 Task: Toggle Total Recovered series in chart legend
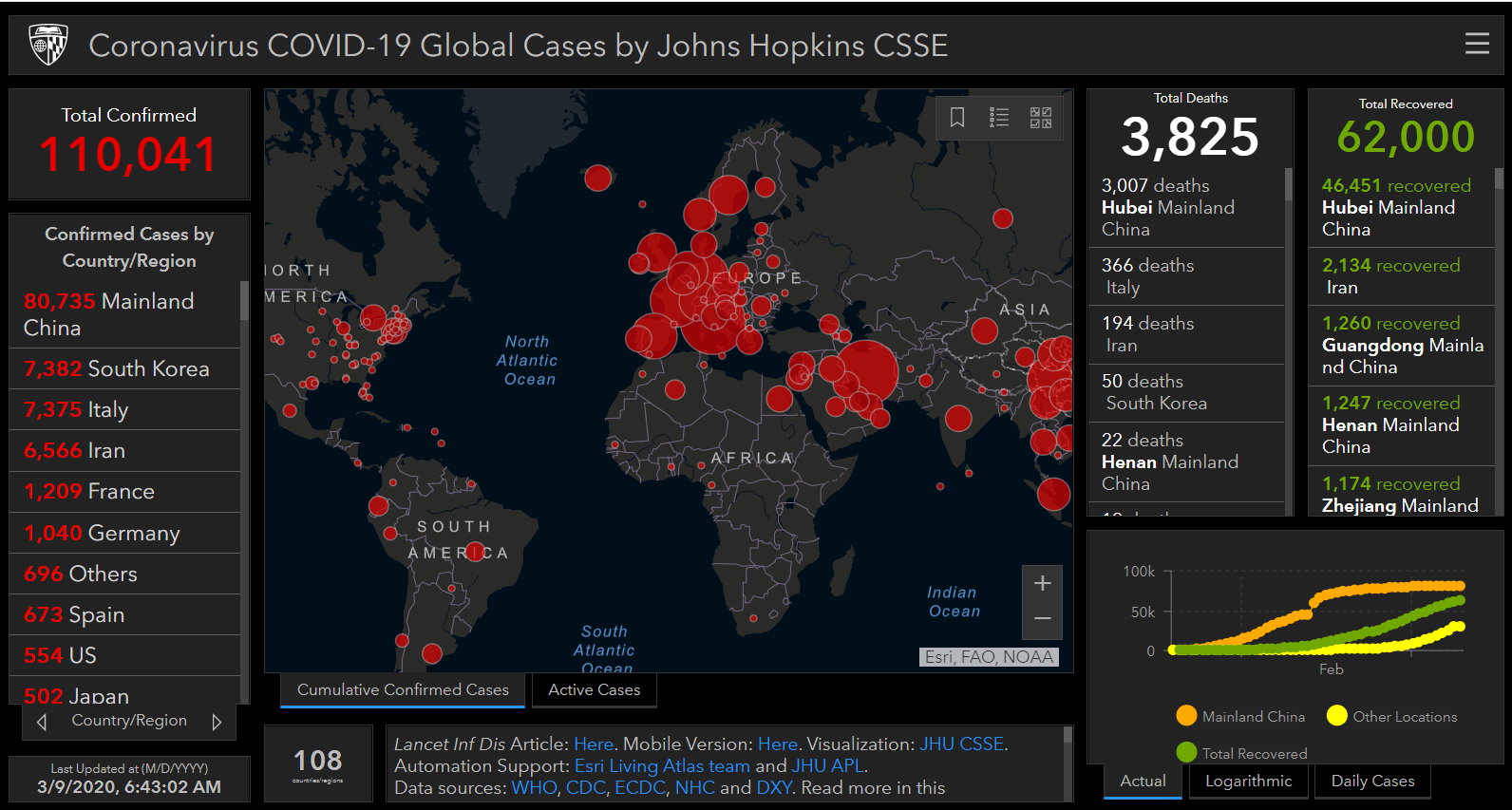pos(1241,753)
